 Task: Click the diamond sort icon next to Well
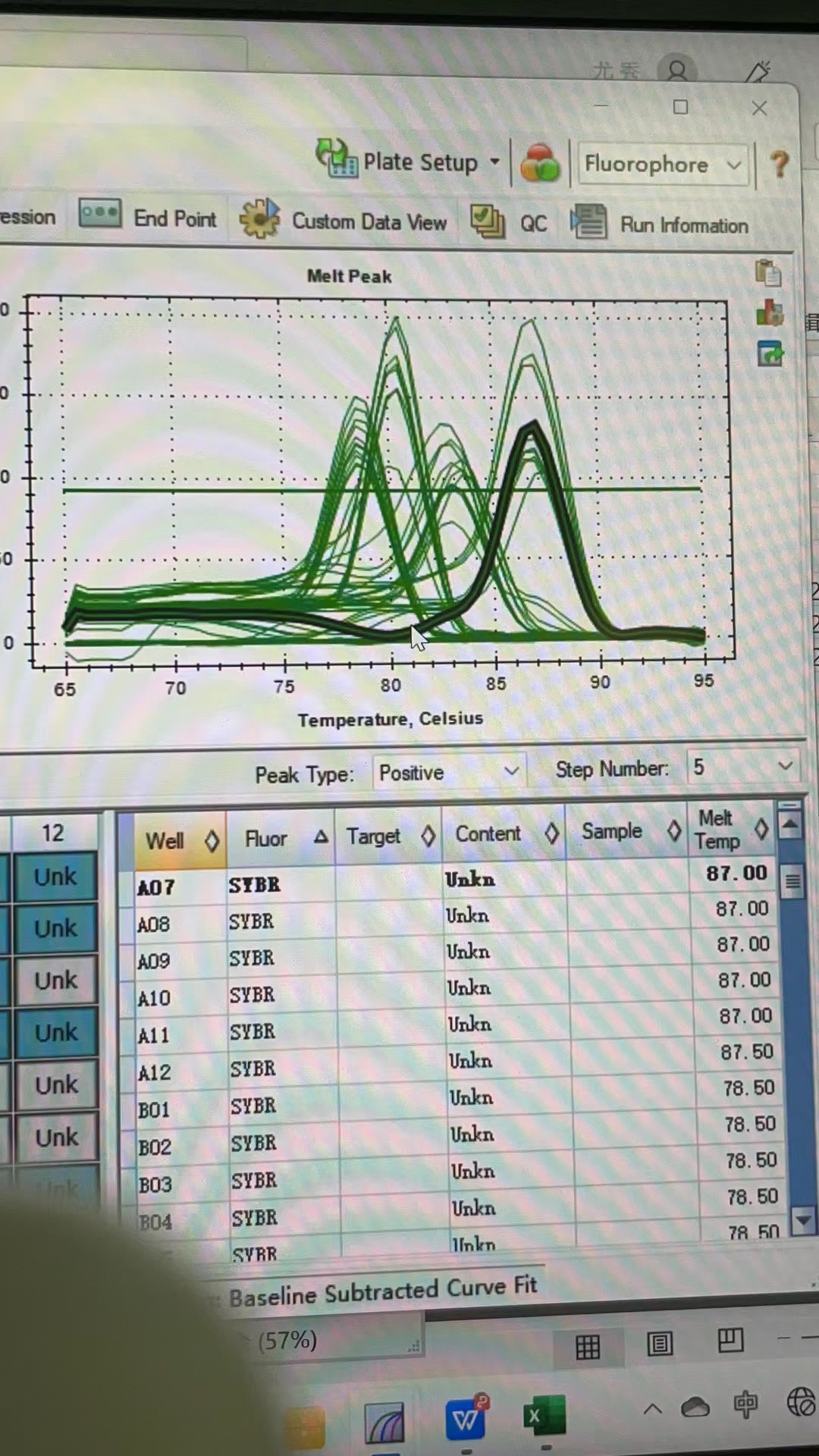pos(212,840)
